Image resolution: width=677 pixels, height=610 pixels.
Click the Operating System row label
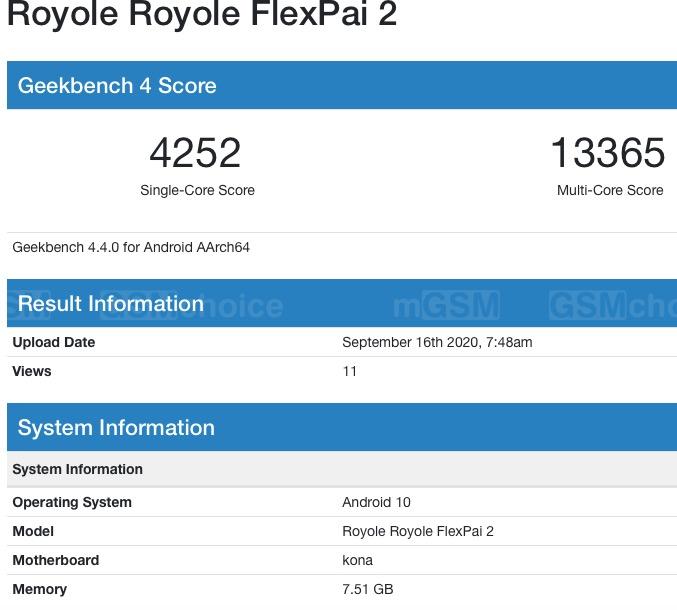click(x=72, y=503)
